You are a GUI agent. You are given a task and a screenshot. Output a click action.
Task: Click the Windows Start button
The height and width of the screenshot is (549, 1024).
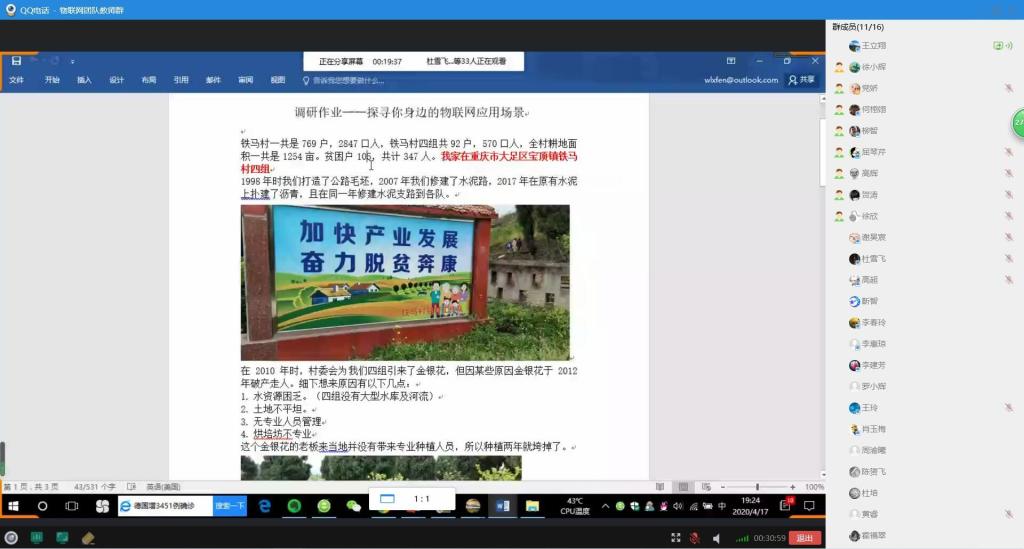(12, 506)
